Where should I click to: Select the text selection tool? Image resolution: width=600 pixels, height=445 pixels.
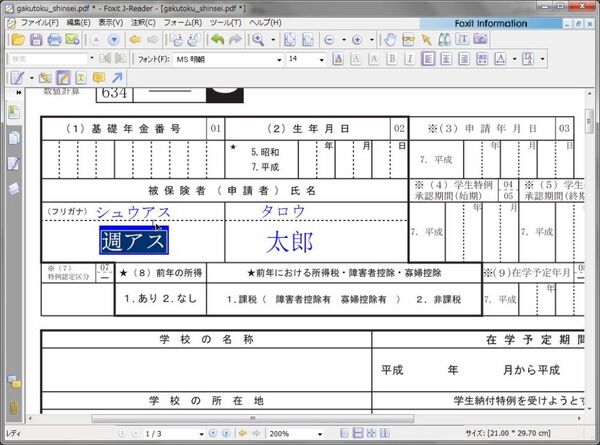pos(462,39)
